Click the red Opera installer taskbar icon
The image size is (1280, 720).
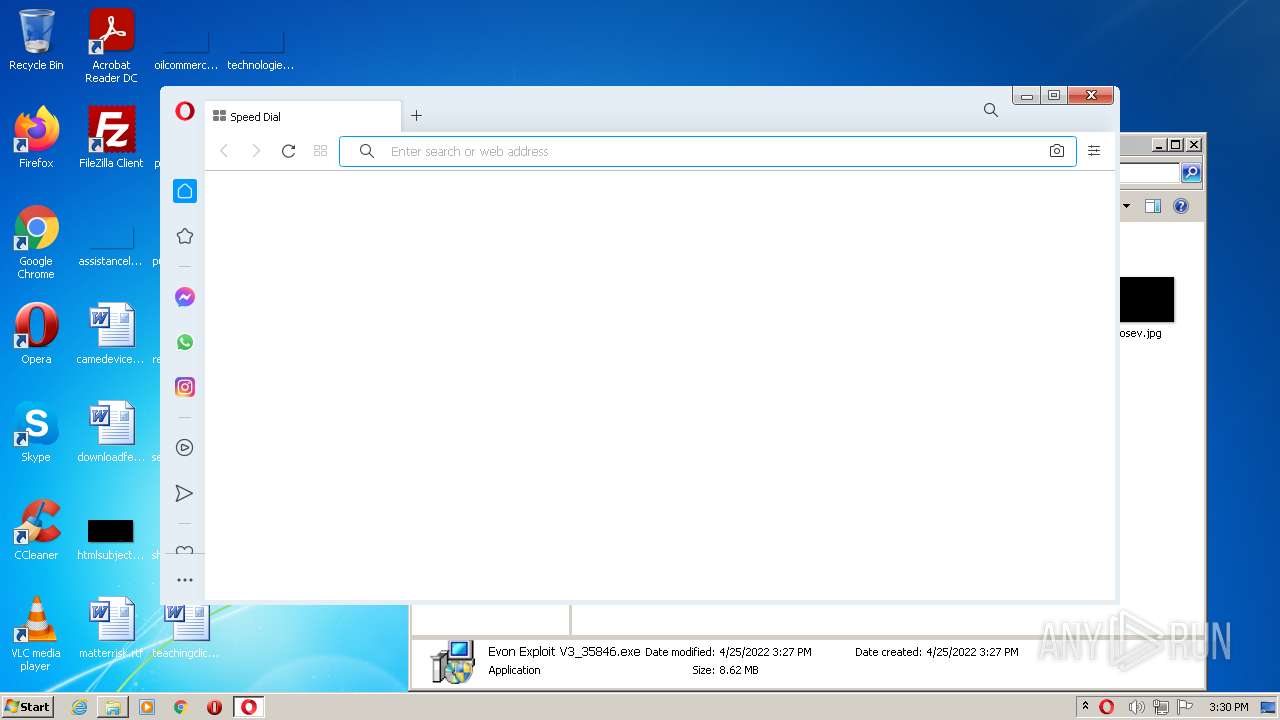pos(214,707)
